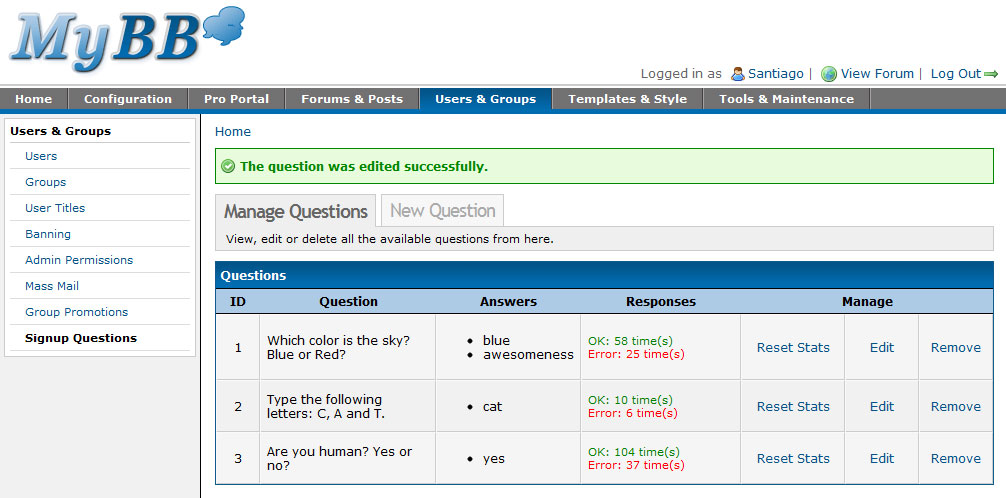Click the Home breadcrumb link
The image size is (1006, 498).
click(x=233, y=132)
